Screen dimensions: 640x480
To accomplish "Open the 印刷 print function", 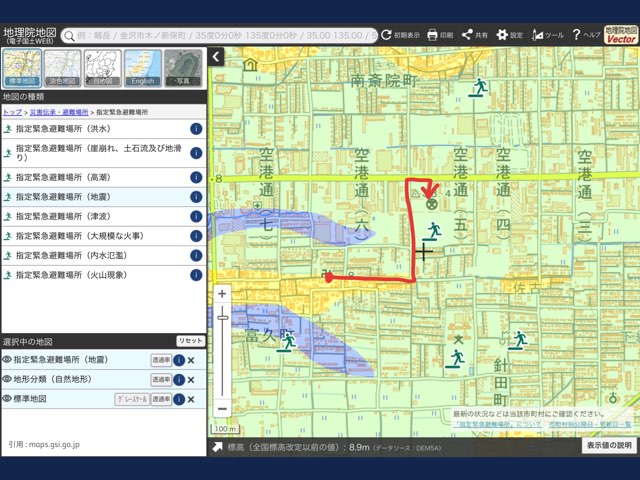I will coord(432,34).
